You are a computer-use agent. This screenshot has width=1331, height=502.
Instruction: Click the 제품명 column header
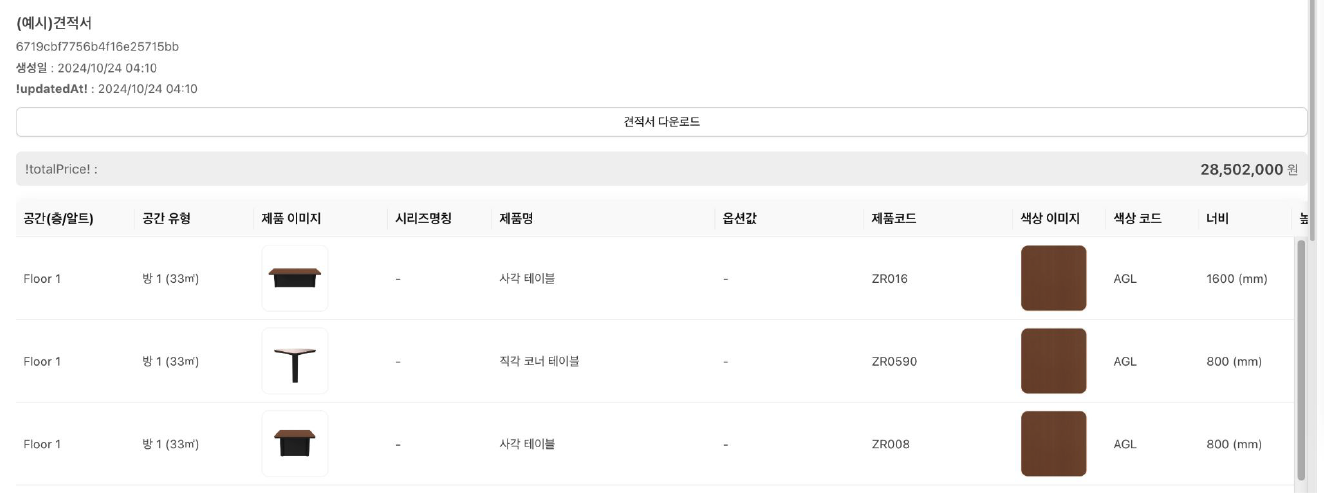(x=516, y=218)
